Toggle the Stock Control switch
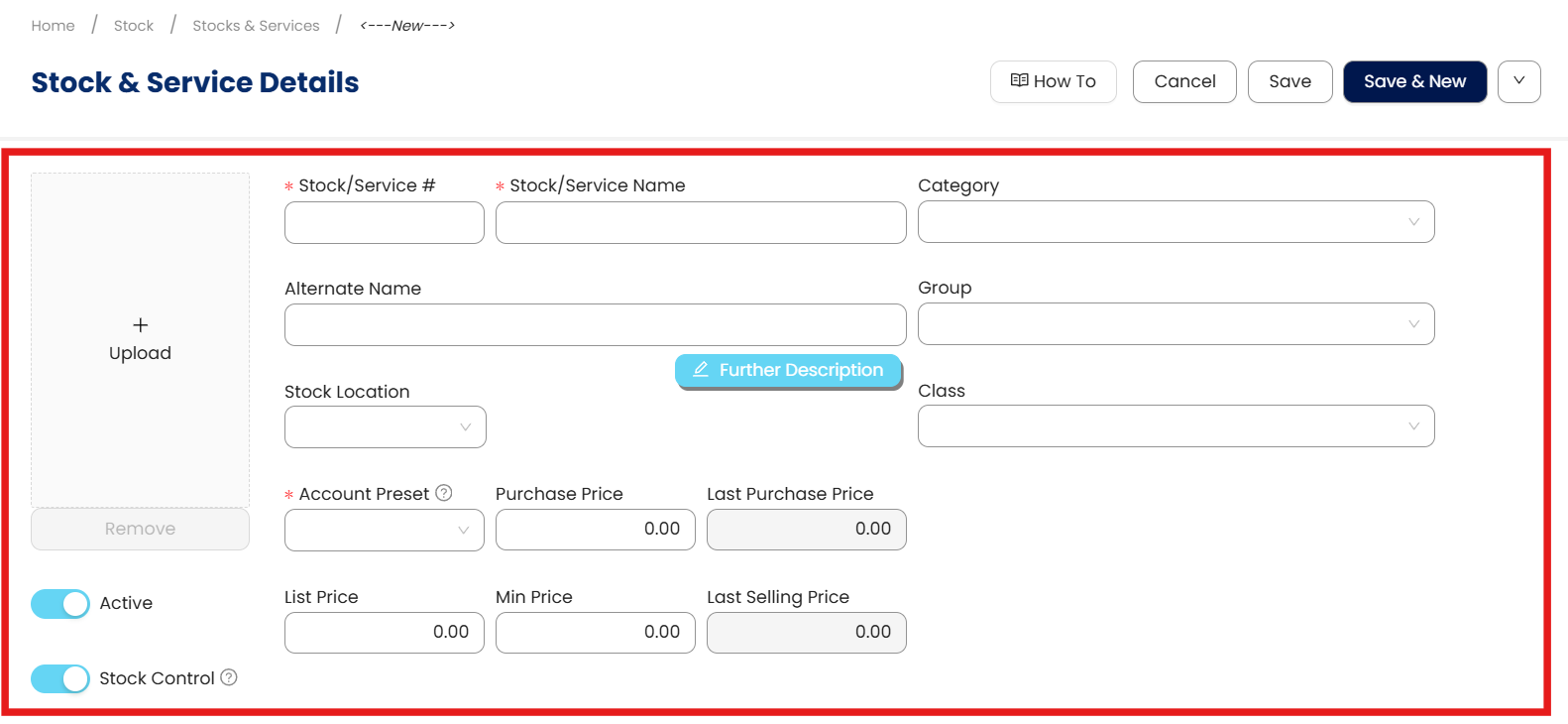 point(60,678)
